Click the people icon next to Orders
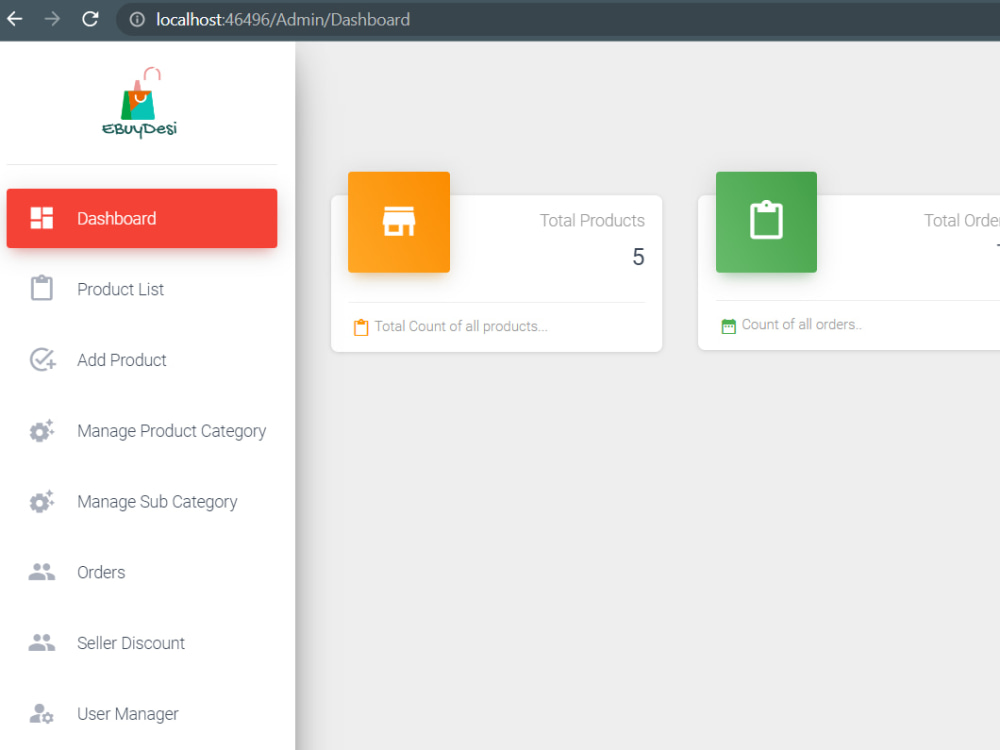The image size is (1000, 750). coord(42,571)
